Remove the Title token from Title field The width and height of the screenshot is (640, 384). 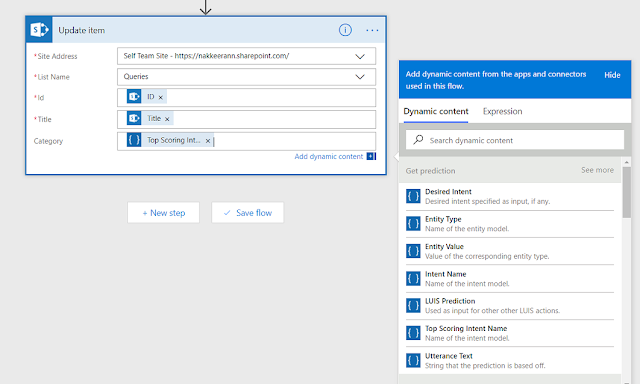pyautogui.click(x=167, y=119)
